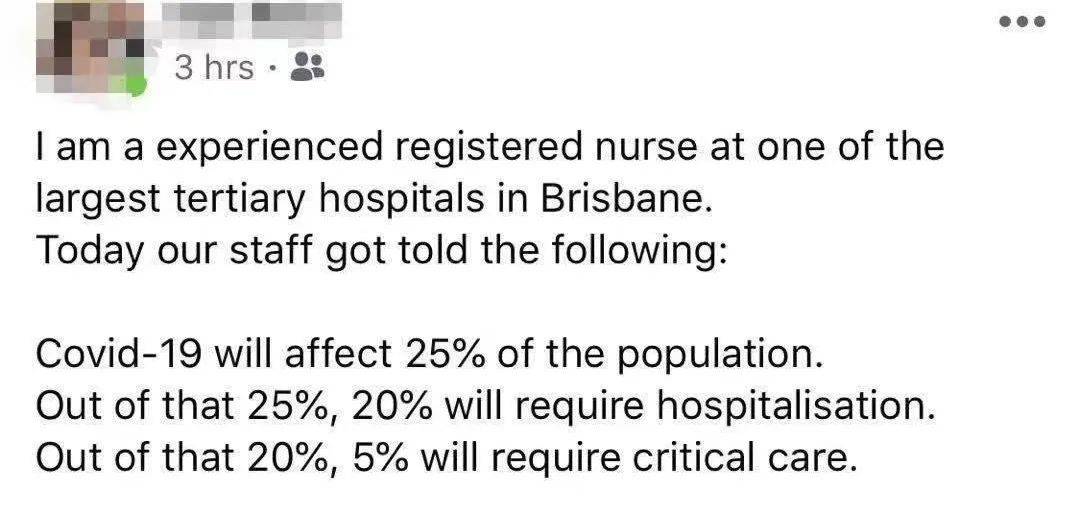Click the second blurred name segment
This screenshot has width=1080, height=514.
[x=296, y=21]
